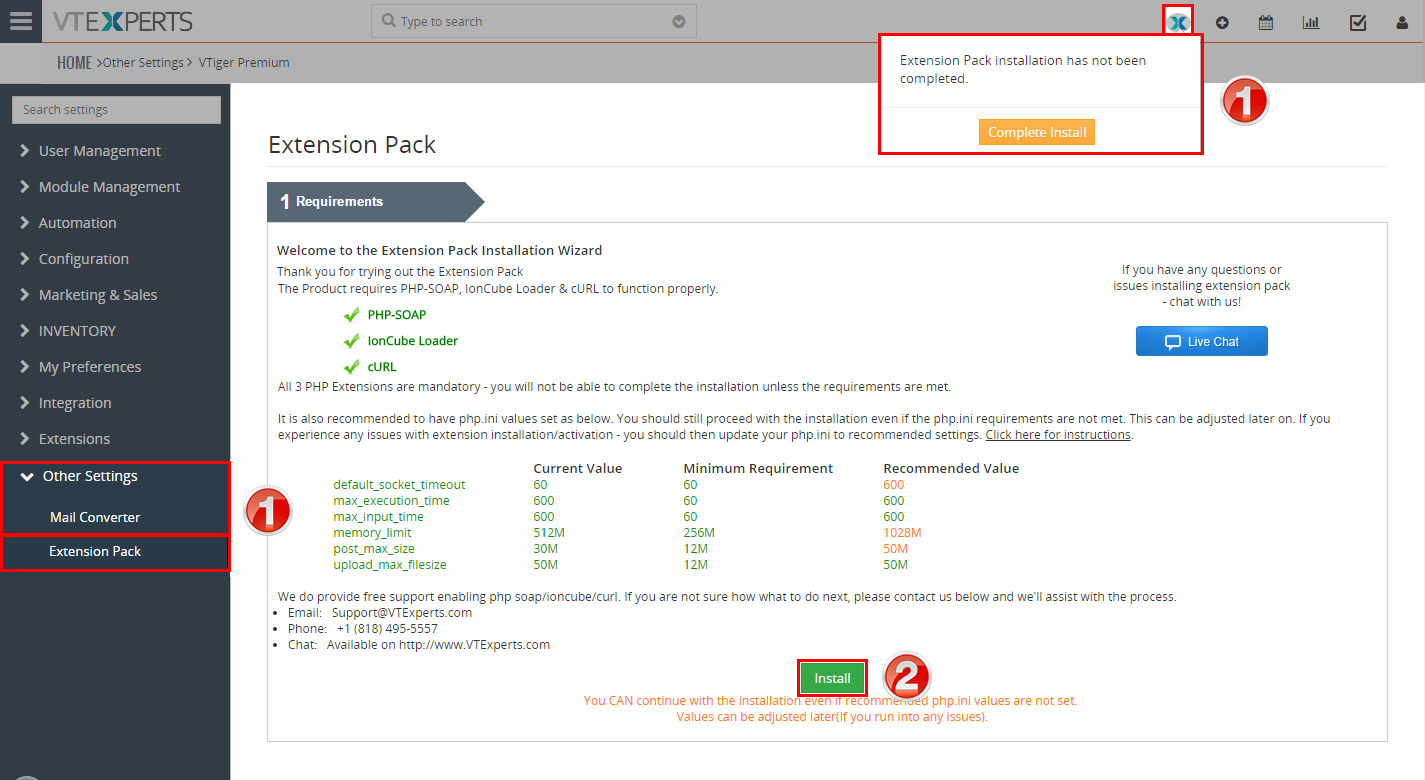
Task: Focus the Search settings field
Action: pyautogui.click(x=116, y=110)
